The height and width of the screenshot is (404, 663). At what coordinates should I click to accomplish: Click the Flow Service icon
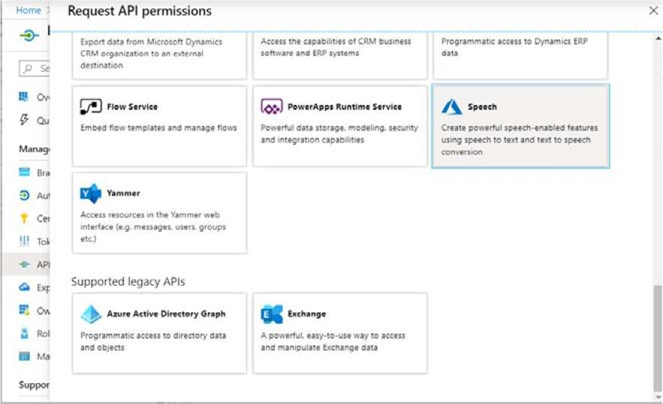pyautogui.click(x=90, y=107)
